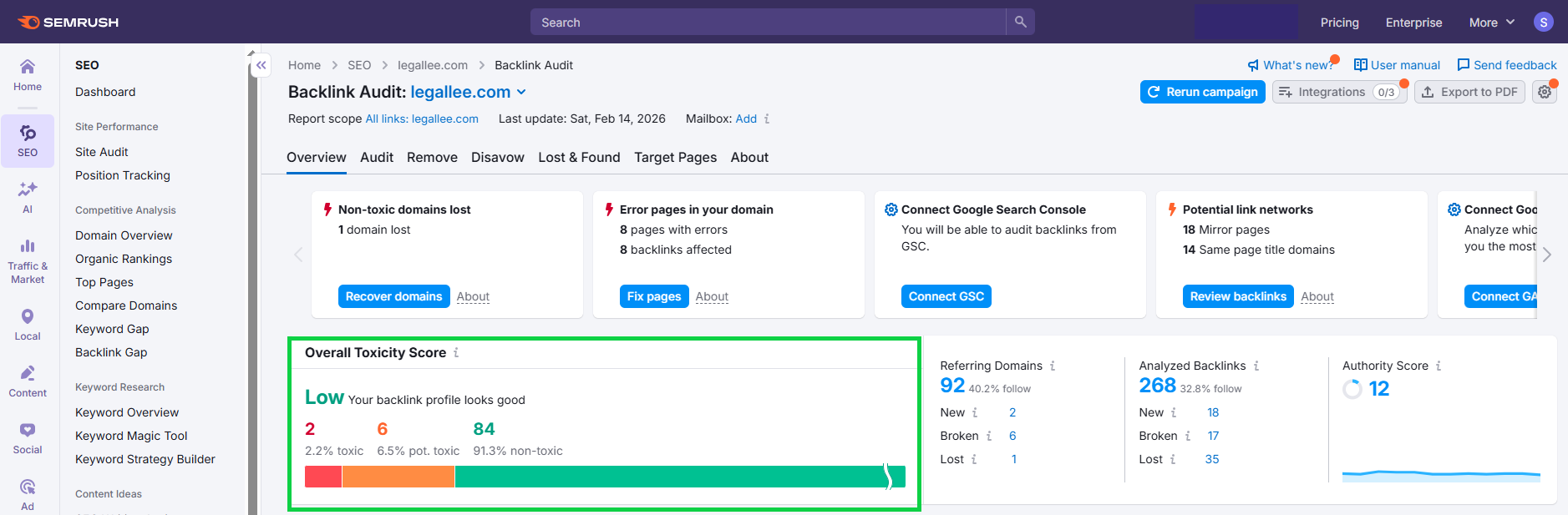Screen dimensions: 1568x515
Task: Click info icon next to Analyzed Backlinks Lost
Action: point(1173,459)
